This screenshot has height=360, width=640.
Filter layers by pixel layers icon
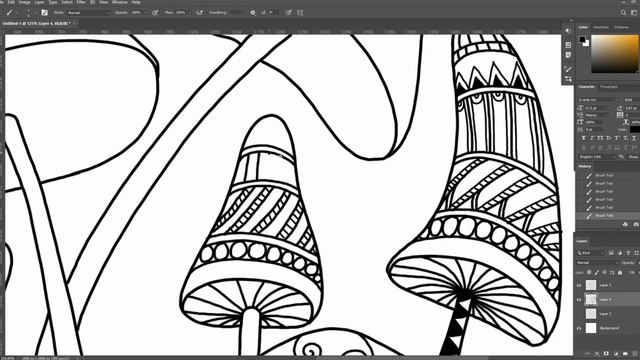(x=611, y=253)
